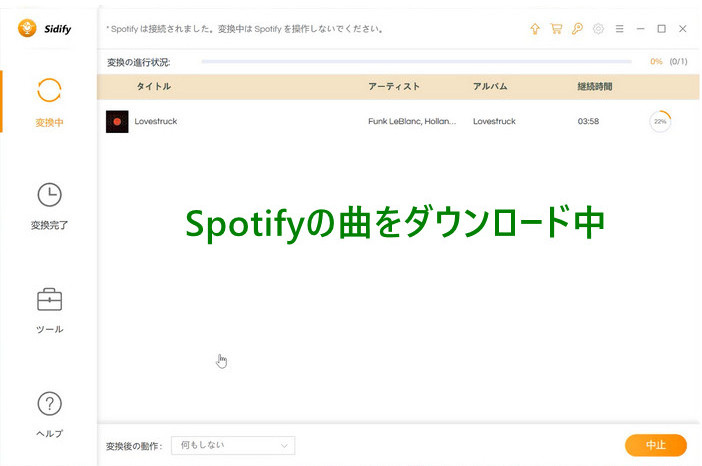Click the タイトル column header
Screen dimensions: 702x466
point(154,86)
